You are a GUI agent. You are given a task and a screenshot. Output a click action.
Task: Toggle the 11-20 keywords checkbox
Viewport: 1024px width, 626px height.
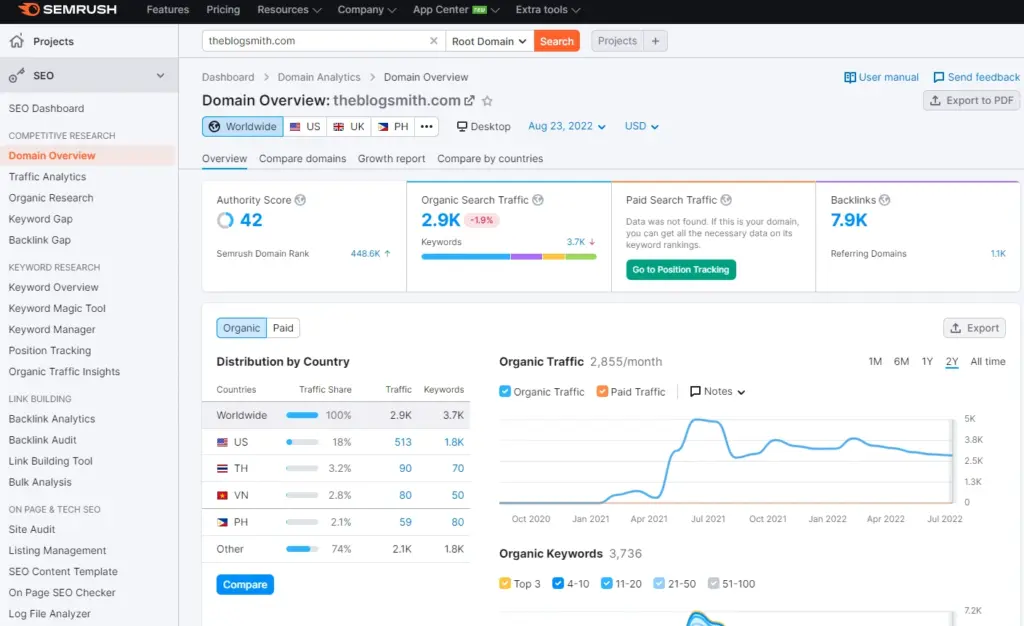(607, 583)
